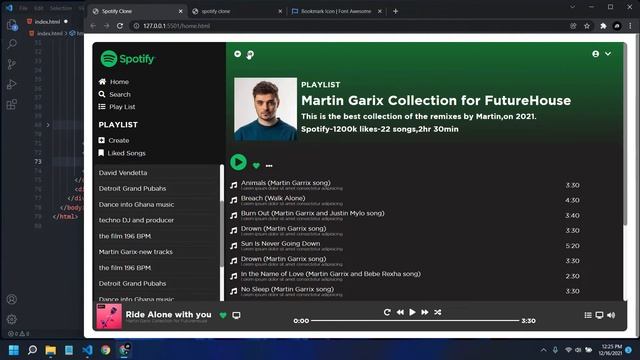This screenshot has height=360, width=640.
Task: Click the repeat icon in player
Action: click(x=387, y=312)
